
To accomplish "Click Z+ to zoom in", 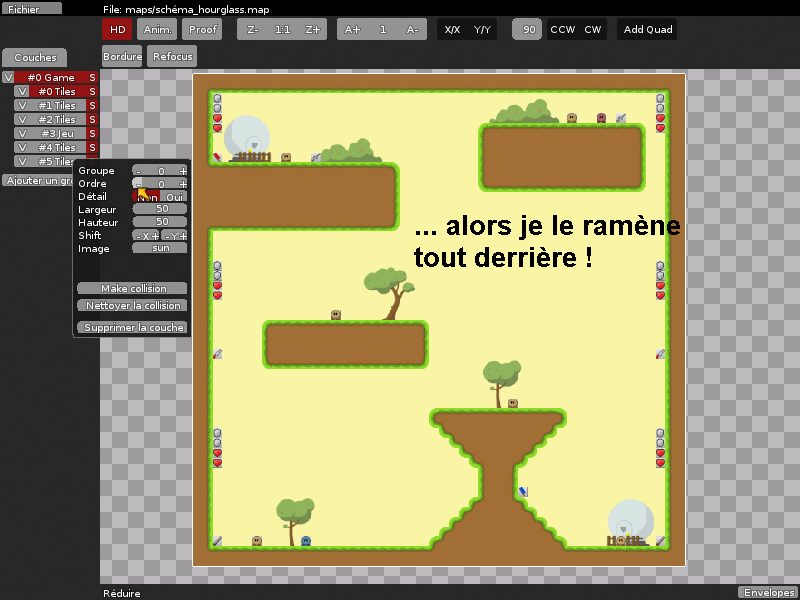I will coord(310,29).
